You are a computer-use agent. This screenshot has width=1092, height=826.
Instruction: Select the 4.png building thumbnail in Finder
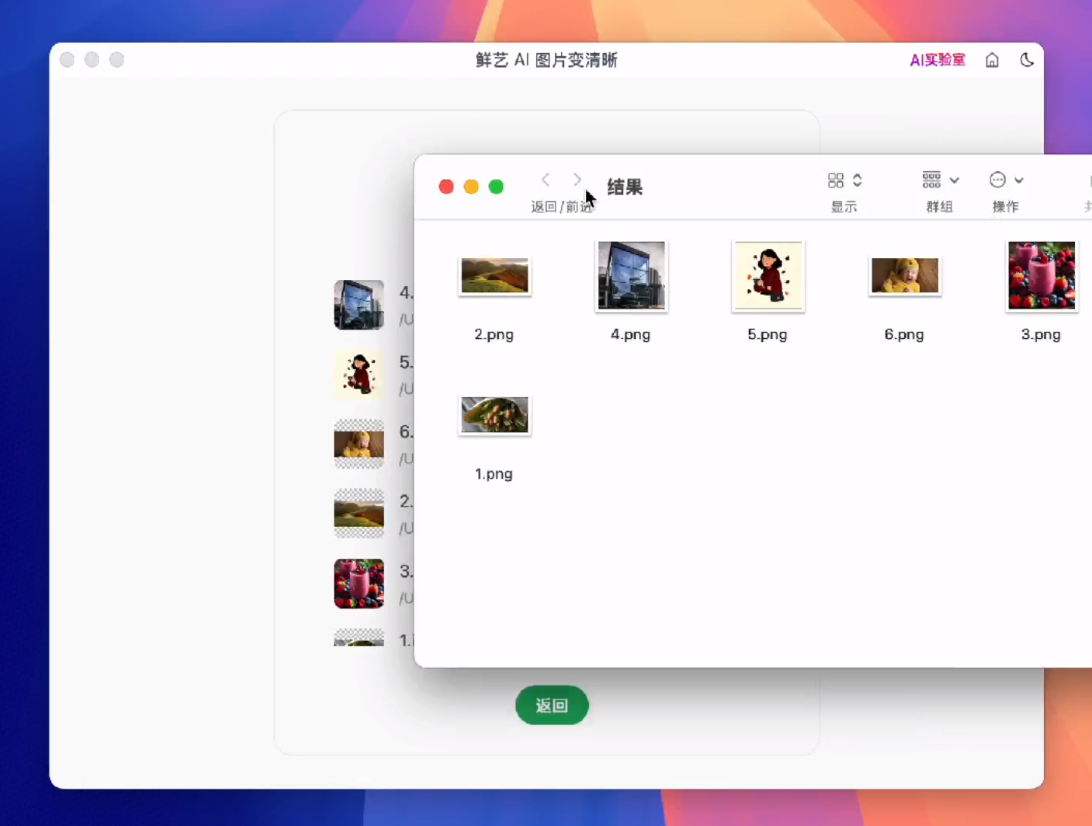click(631, 276)
